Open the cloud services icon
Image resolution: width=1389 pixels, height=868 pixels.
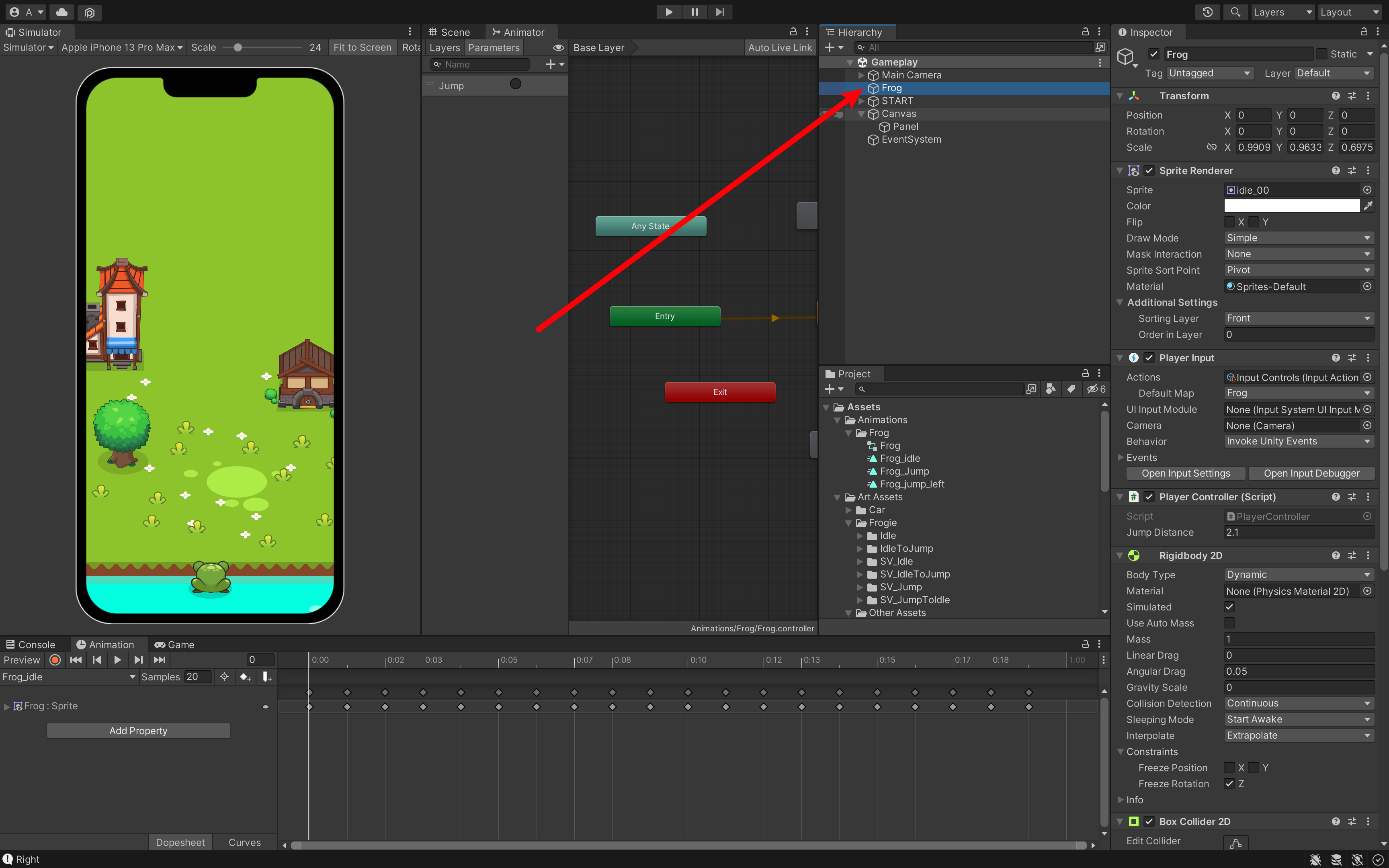(x=62, y=12)
